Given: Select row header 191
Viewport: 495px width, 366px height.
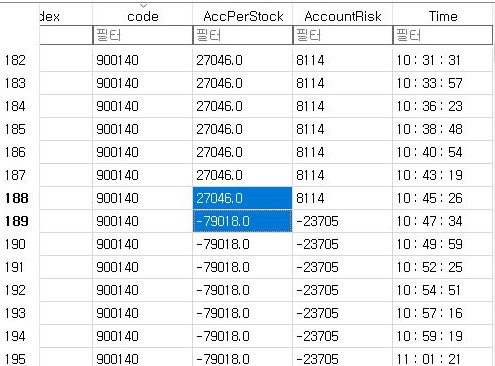Looking at the screenshot, I should 19,267.
